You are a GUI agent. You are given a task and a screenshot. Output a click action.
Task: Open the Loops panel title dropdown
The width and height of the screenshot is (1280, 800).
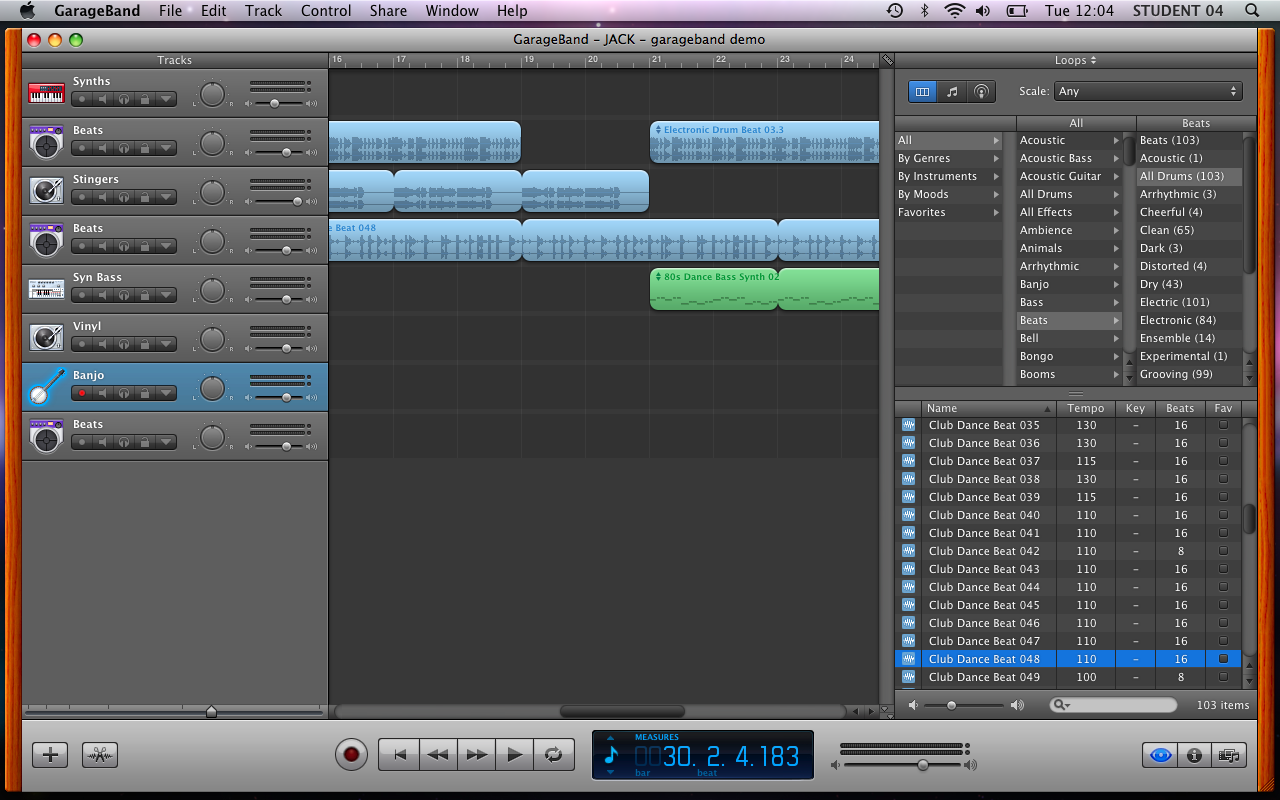(1075, 60)
